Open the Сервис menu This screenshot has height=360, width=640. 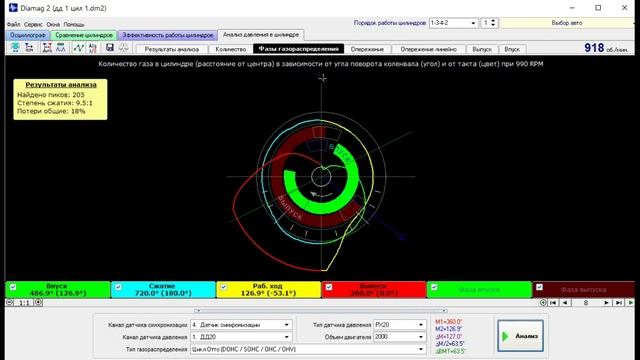(x=33, y=24)
